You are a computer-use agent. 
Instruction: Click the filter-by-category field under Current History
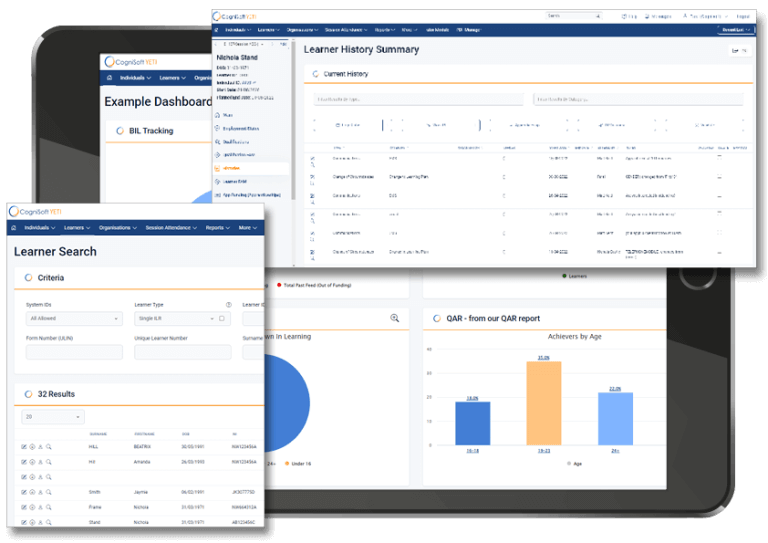(638, 99)
